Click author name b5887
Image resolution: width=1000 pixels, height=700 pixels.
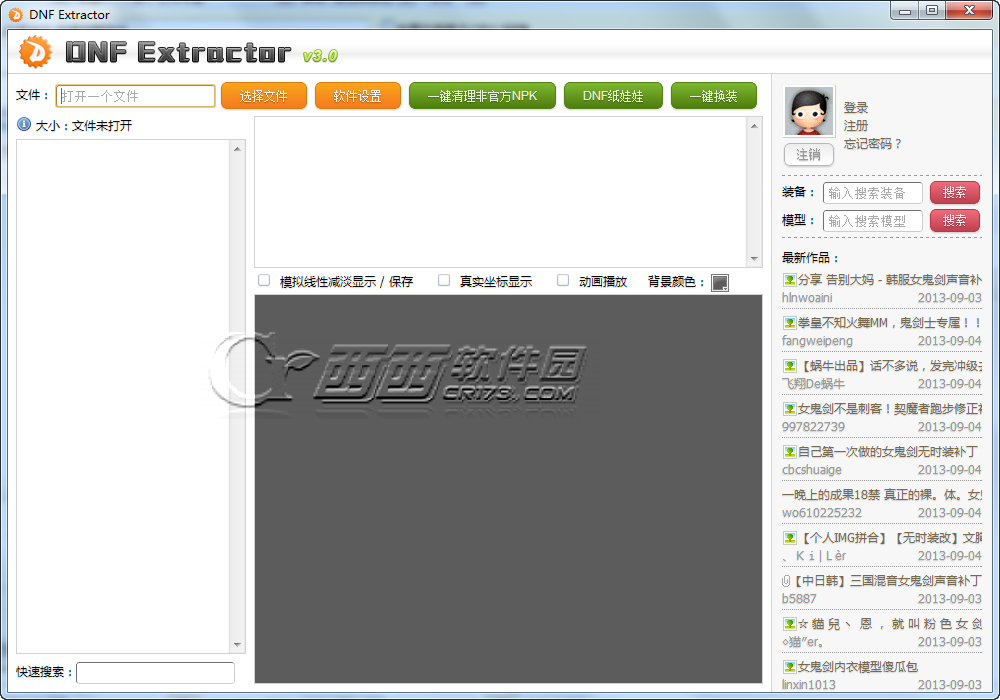799,599
